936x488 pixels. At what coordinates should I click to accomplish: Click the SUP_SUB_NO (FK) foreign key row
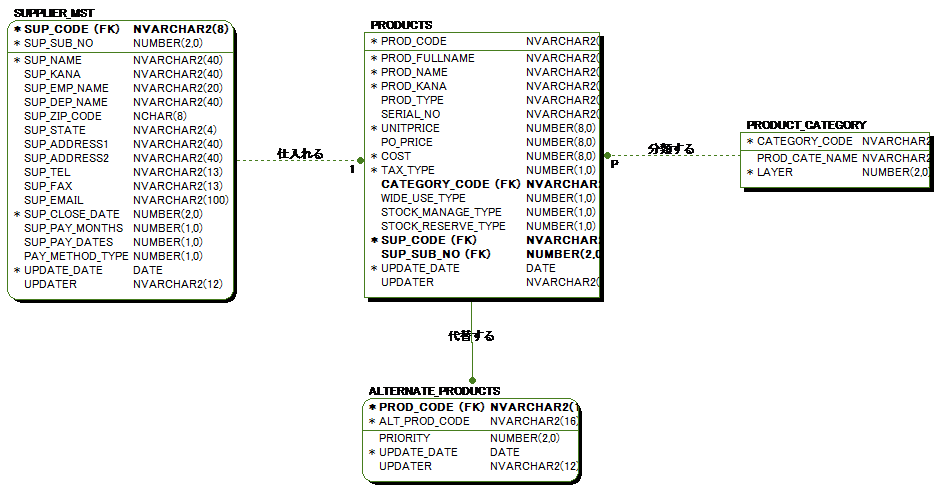pyautogui.click(x=435, y=254)
